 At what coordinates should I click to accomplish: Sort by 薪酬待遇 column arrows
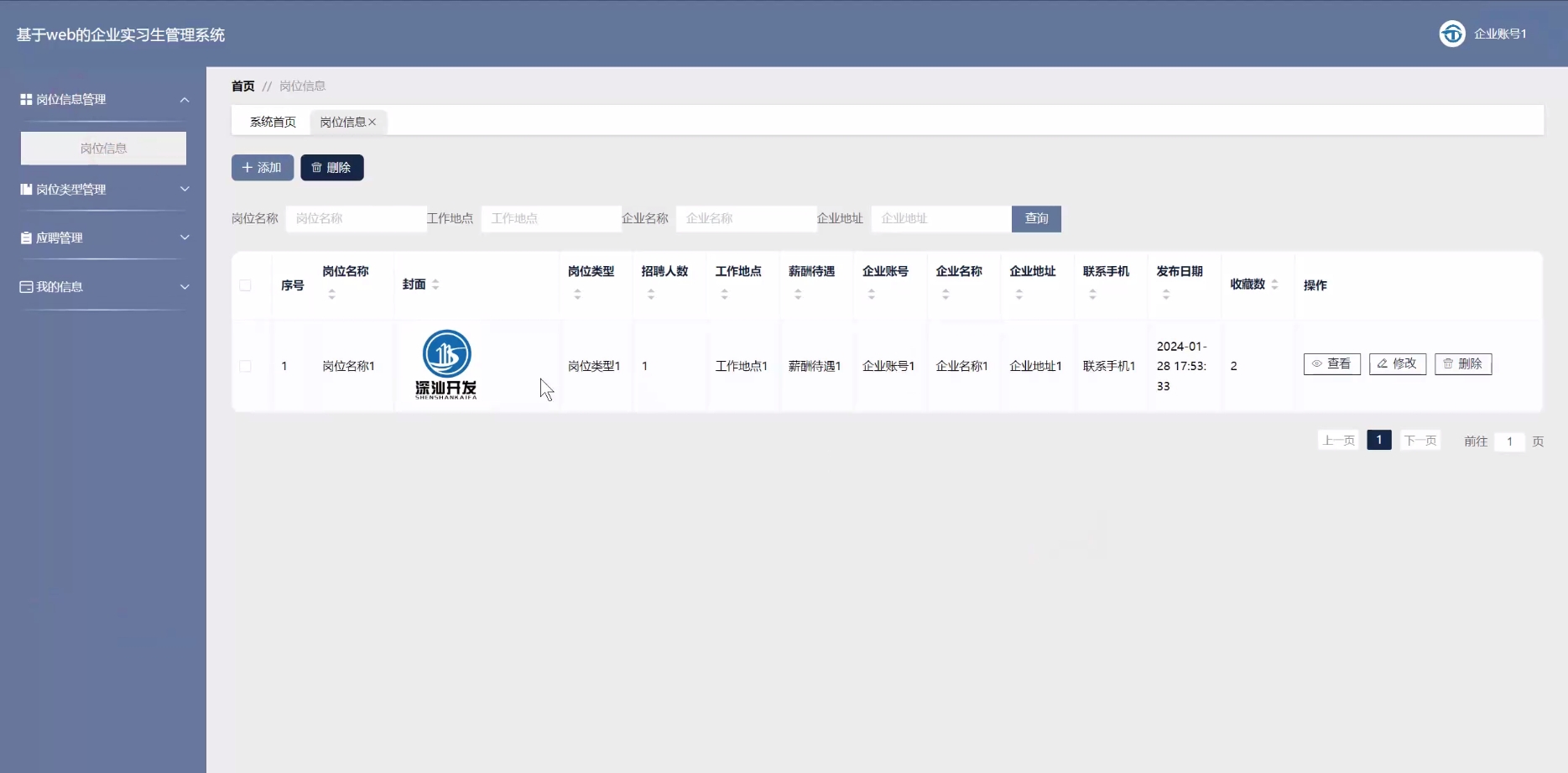tap(798, 295)
